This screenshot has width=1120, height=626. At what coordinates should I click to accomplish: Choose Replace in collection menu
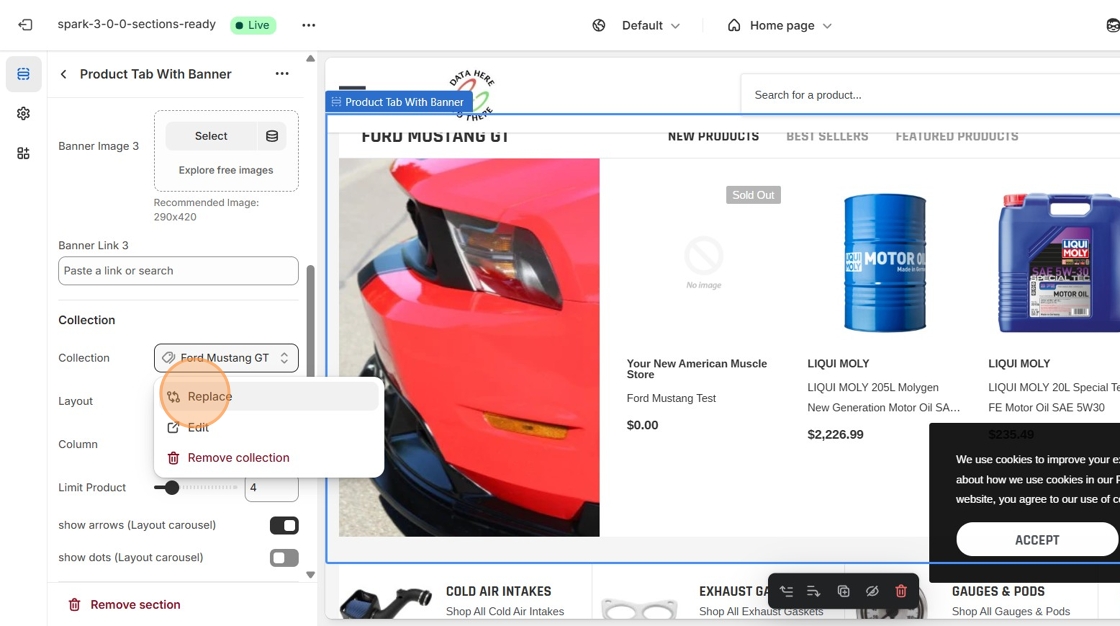[269, 397]
